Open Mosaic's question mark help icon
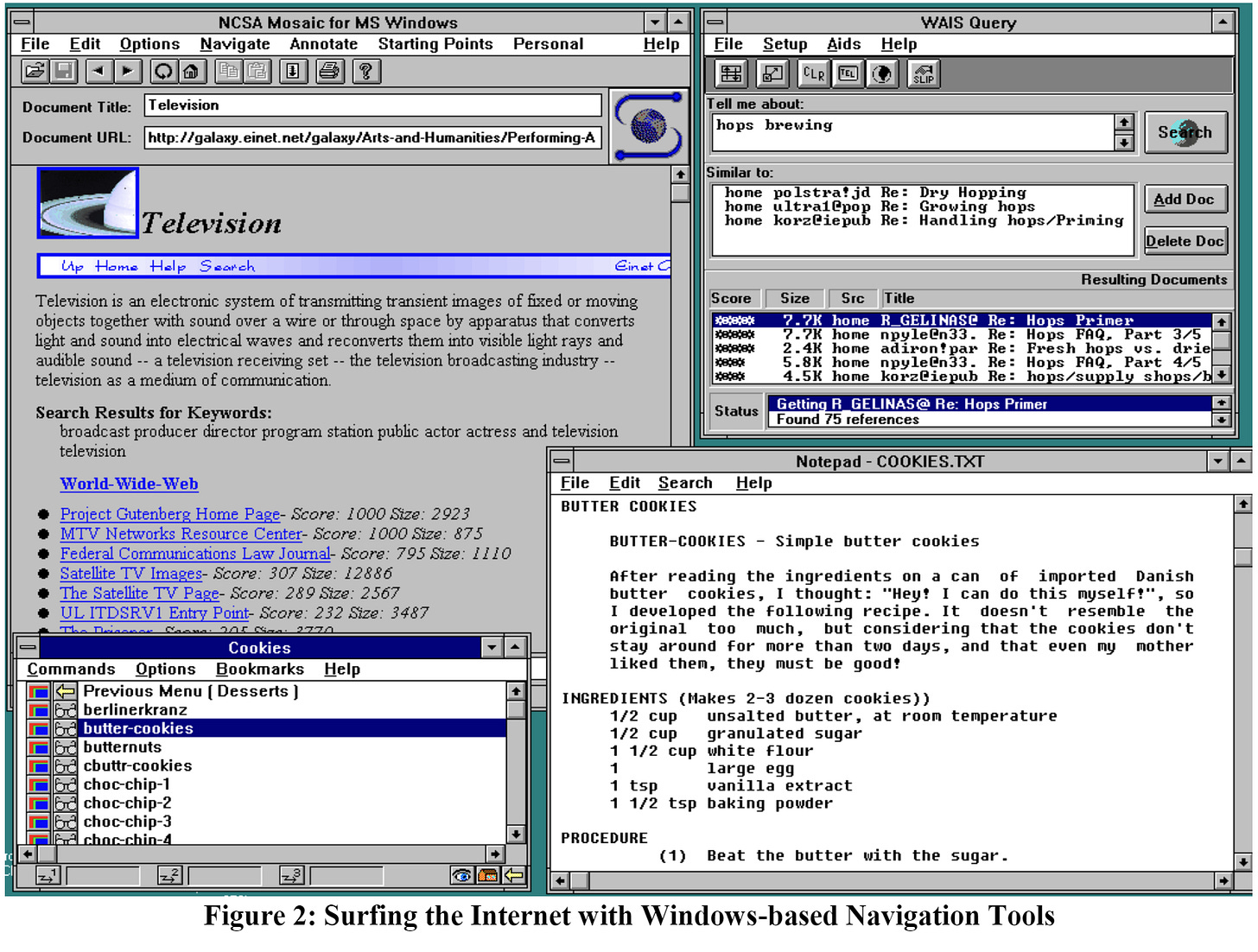1258x952 pixels. point(365,72)
